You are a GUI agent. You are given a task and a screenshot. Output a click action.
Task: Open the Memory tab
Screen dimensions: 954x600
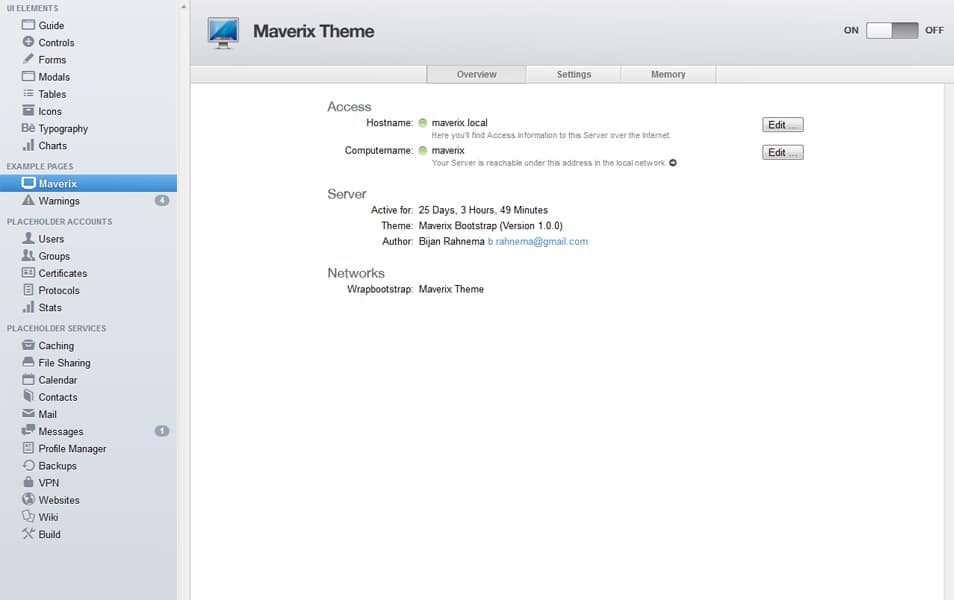(668, 74)
